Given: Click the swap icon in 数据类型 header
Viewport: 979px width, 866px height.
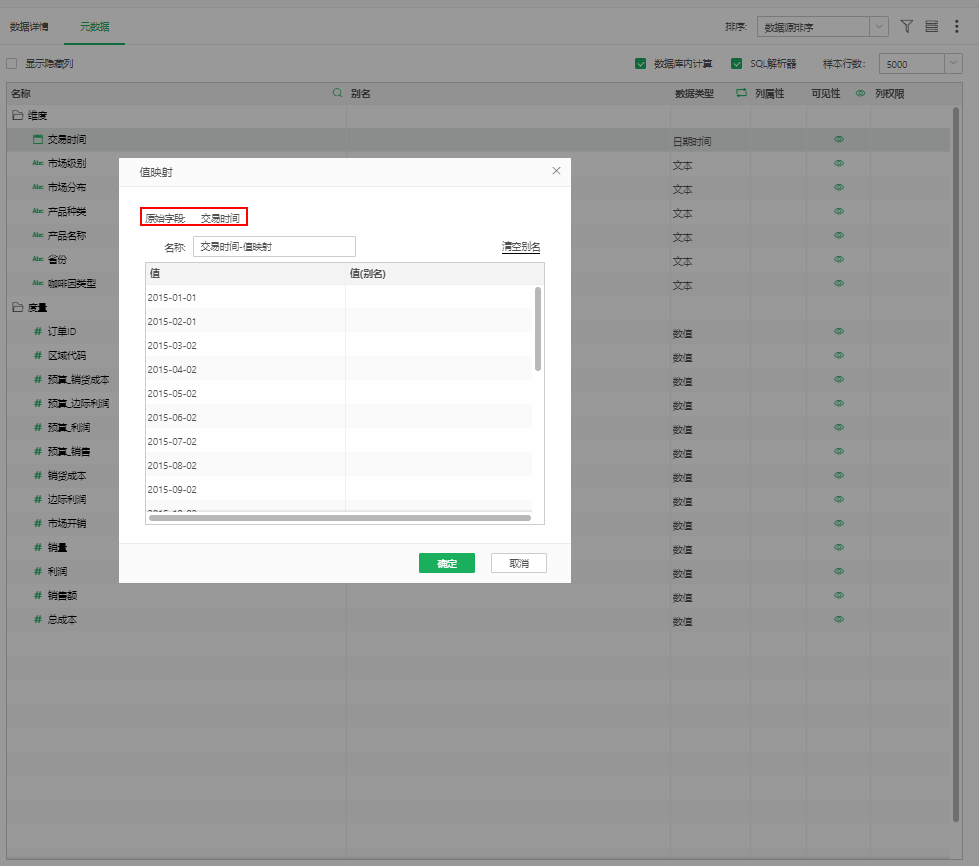Looking at the screenshot, I should pos(741,93).
